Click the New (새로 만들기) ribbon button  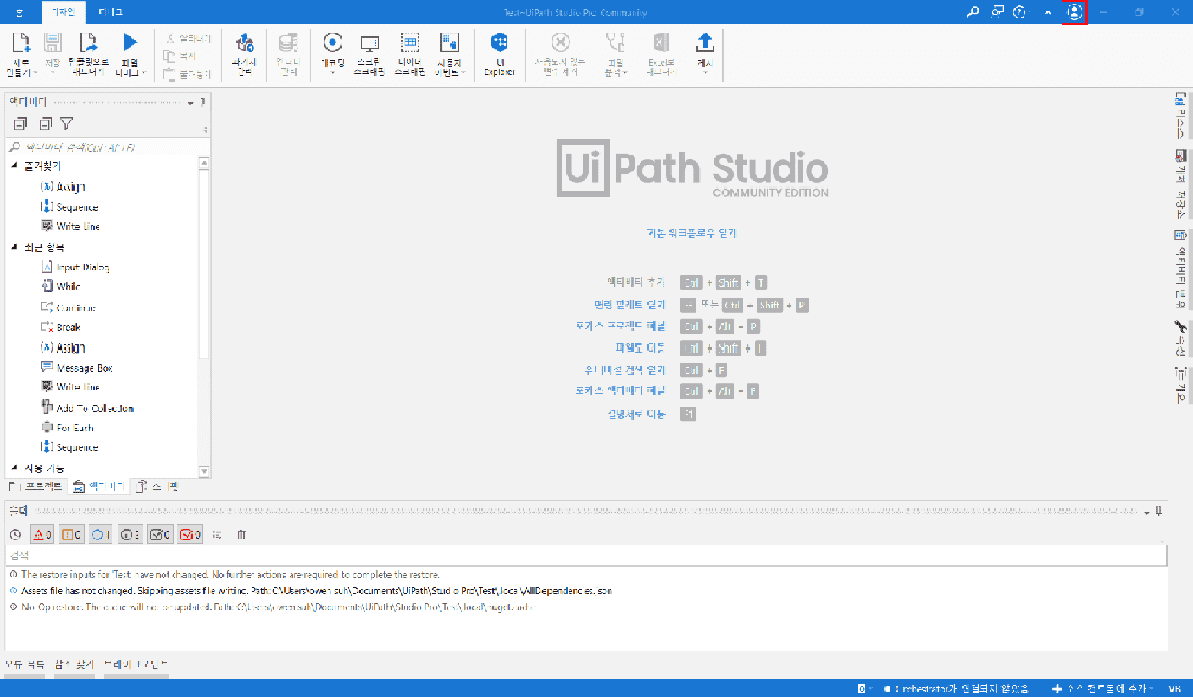[21, 53]
